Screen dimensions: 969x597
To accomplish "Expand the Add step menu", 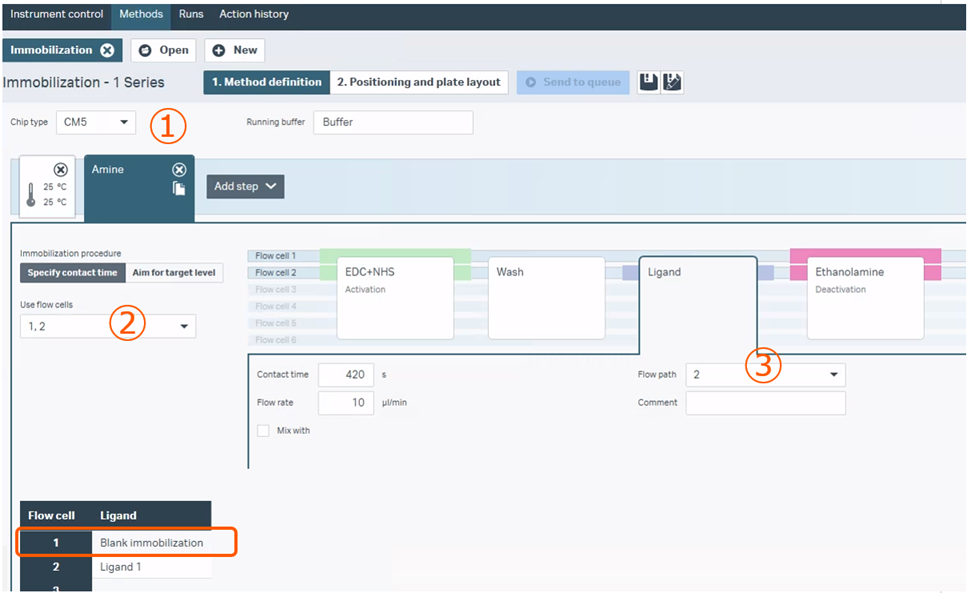I will click(245, 186).
